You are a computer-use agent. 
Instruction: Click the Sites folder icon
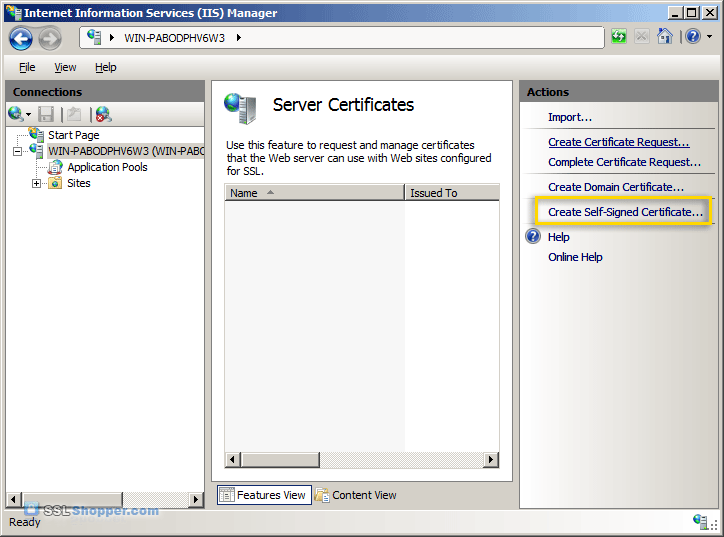tap(55, 183)
